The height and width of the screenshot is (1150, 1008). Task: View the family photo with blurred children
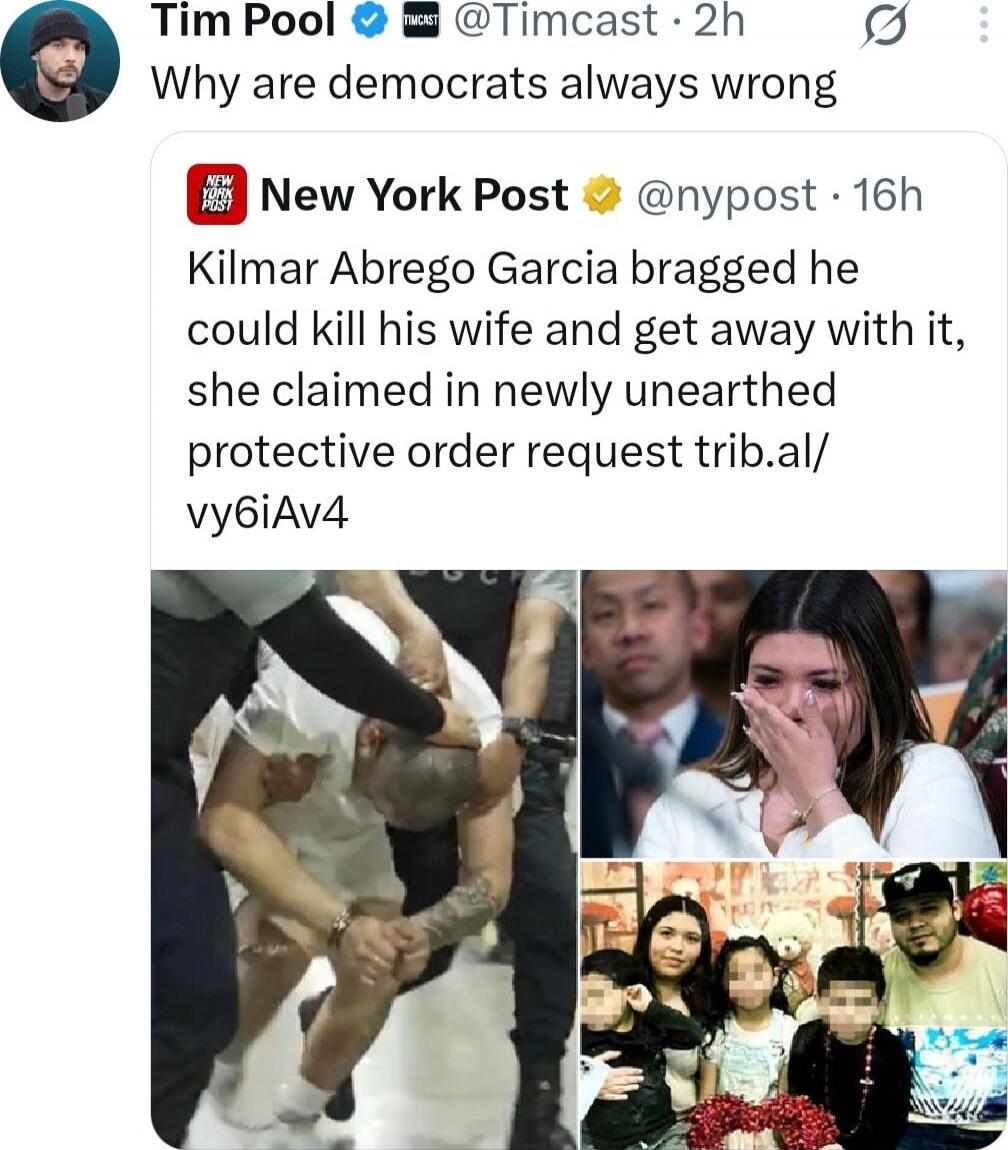tap(794, 1005)
